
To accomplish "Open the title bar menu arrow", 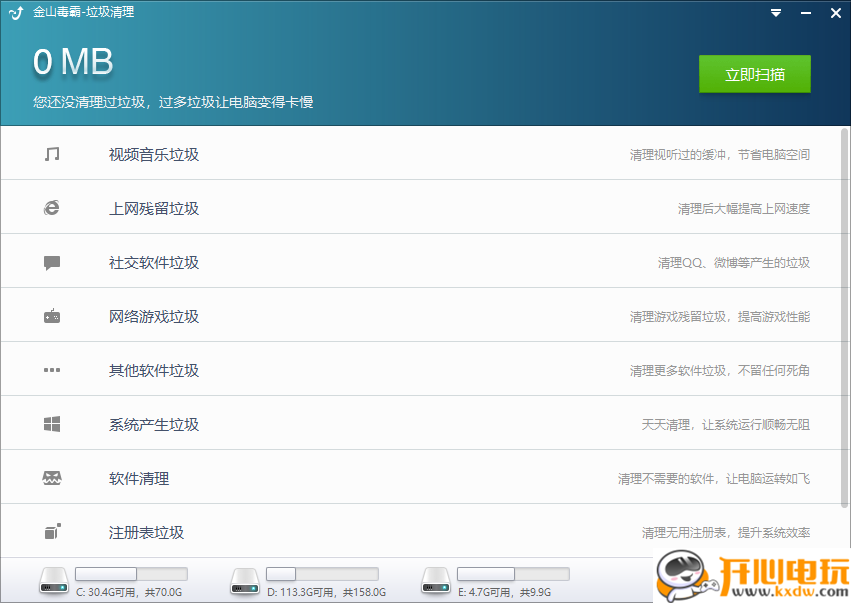I will 775,13.
